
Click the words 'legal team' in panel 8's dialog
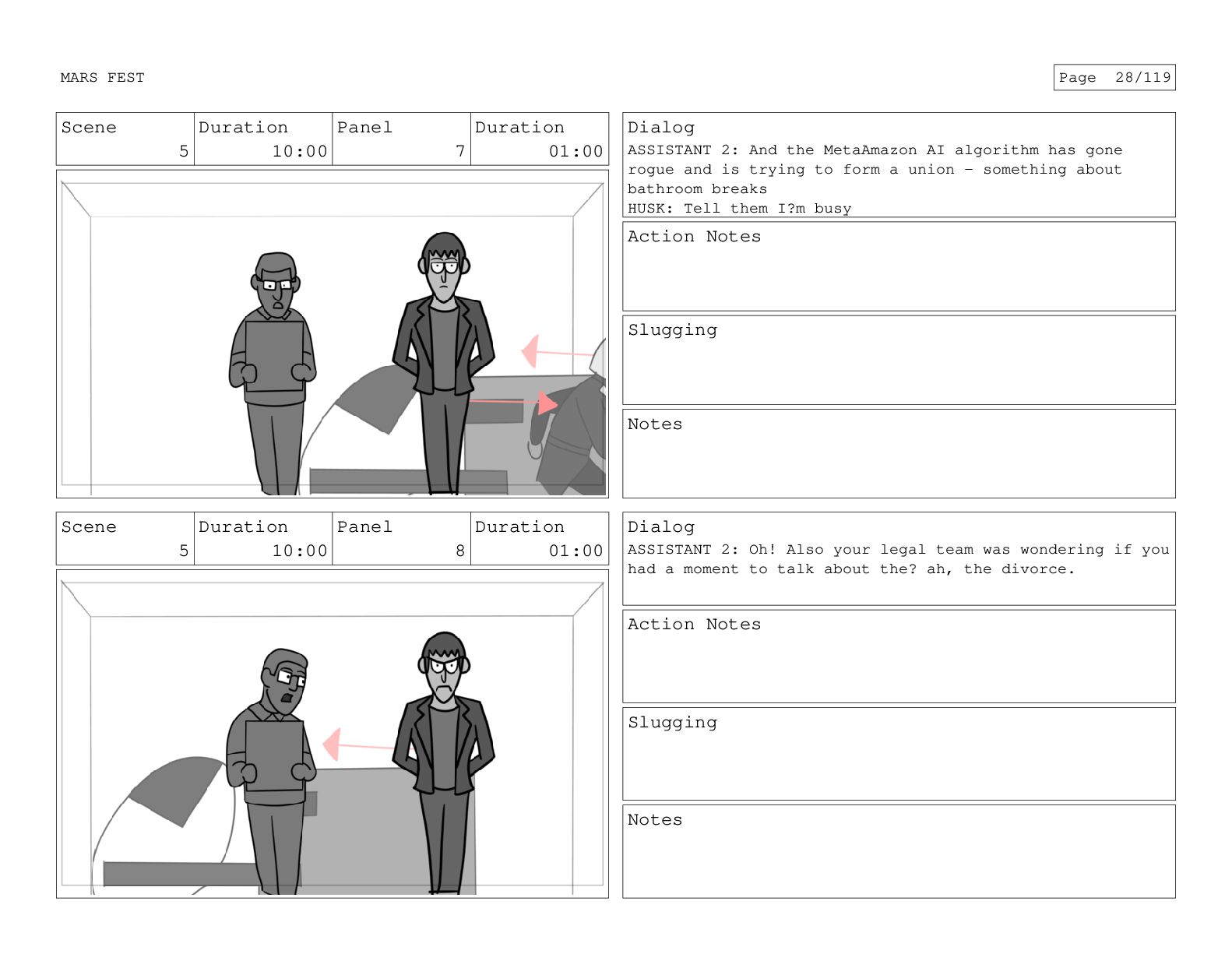pyautogui.click(x=926, y=549)
